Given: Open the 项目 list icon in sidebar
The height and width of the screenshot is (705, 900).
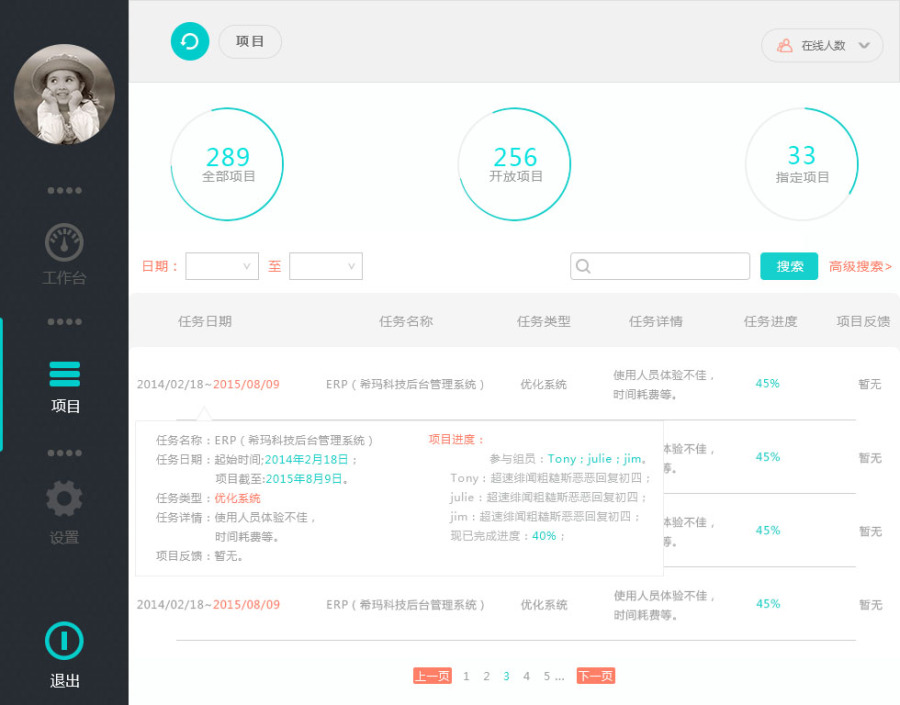Looking at the screenshot, I should tap(63, 372).
